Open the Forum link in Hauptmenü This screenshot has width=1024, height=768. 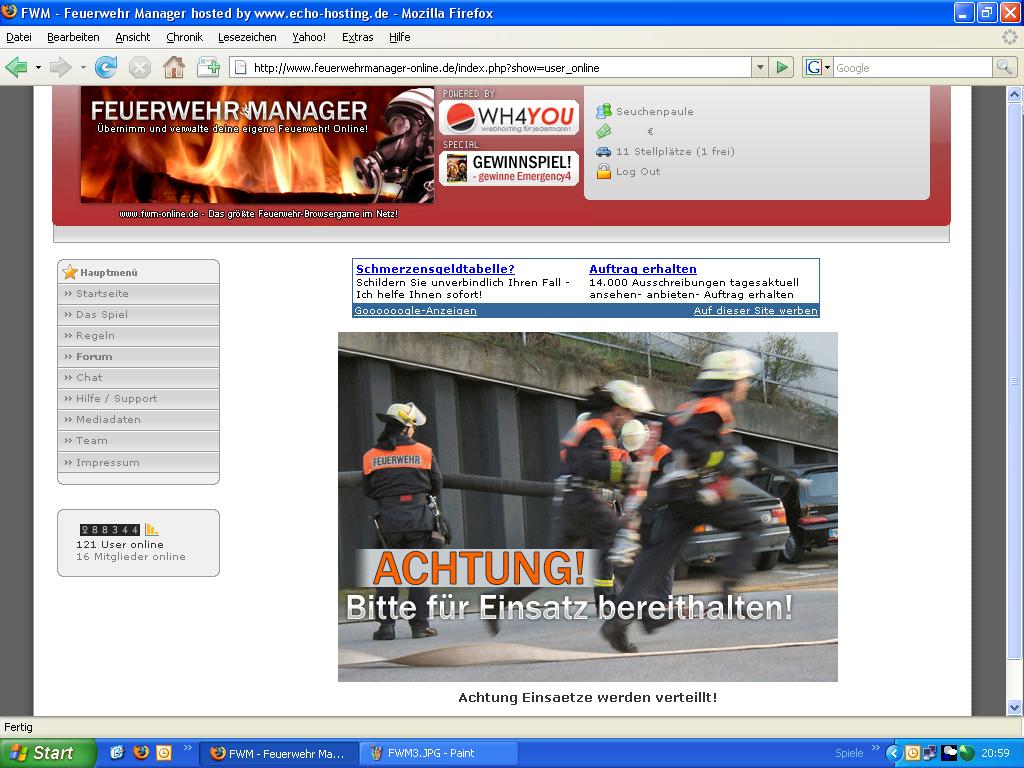(x=94, y=356)
